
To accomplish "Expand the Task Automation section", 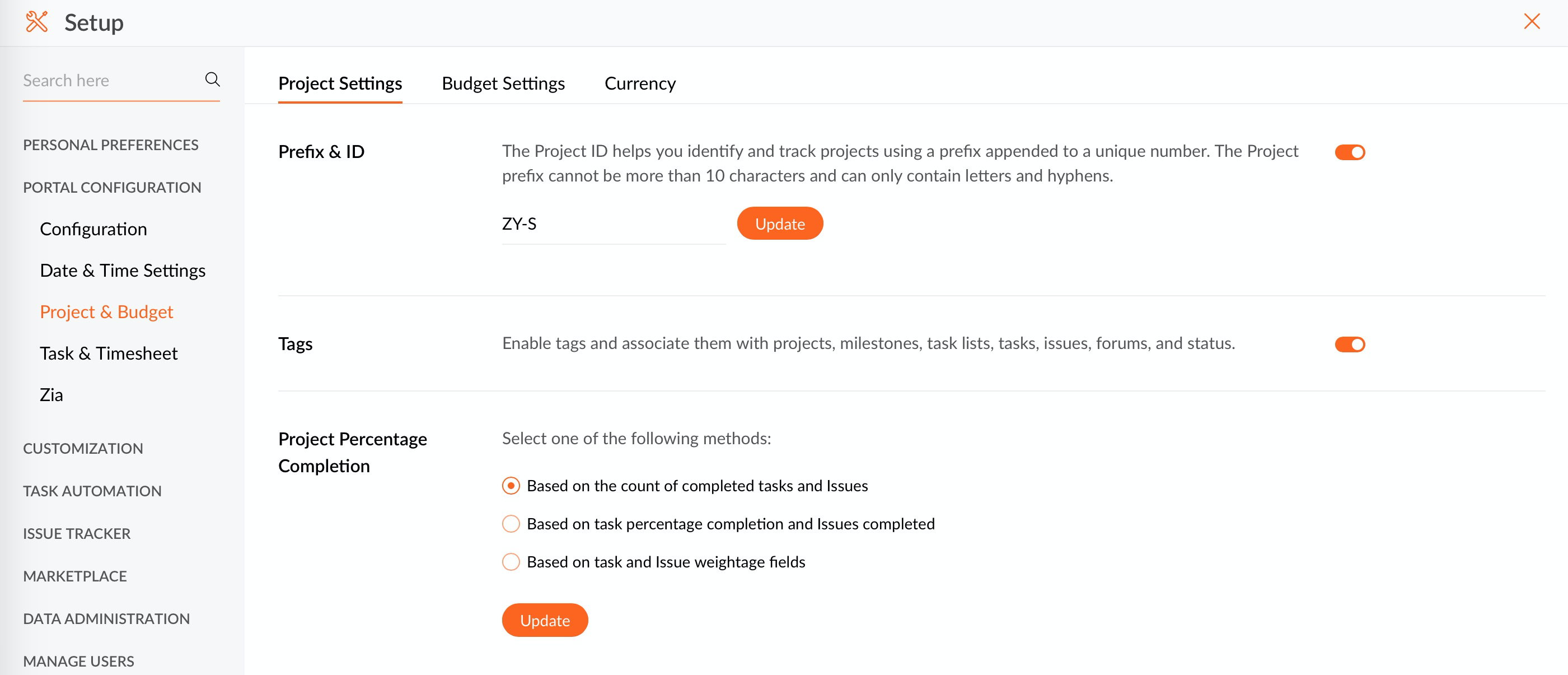I will (92, 491).
